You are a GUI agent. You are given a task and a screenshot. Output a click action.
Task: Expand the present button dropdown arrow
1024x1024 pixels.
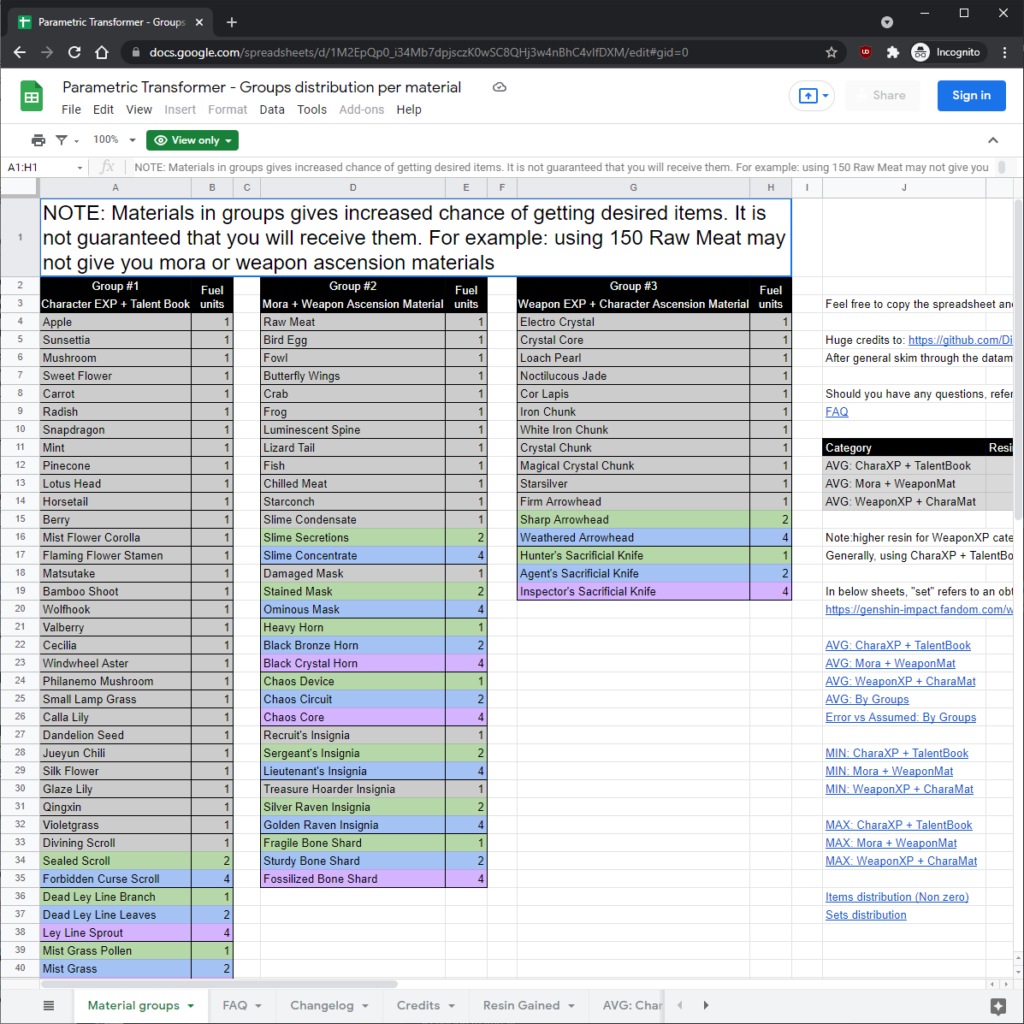[x=825, y=96]
